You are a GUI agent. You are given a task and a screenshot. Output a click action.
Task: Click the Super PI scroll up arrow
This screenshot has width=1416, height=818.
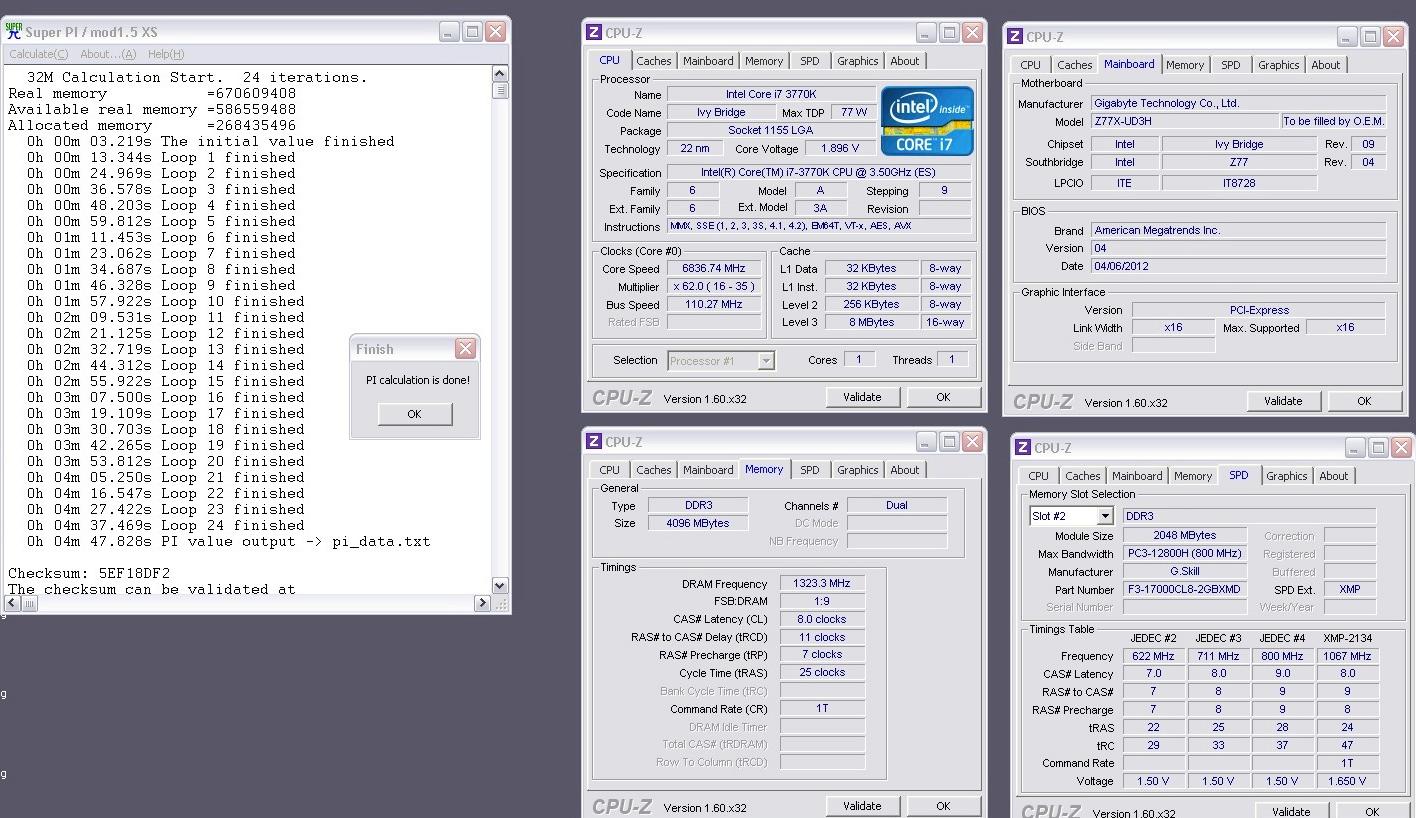tap(500, 73)
